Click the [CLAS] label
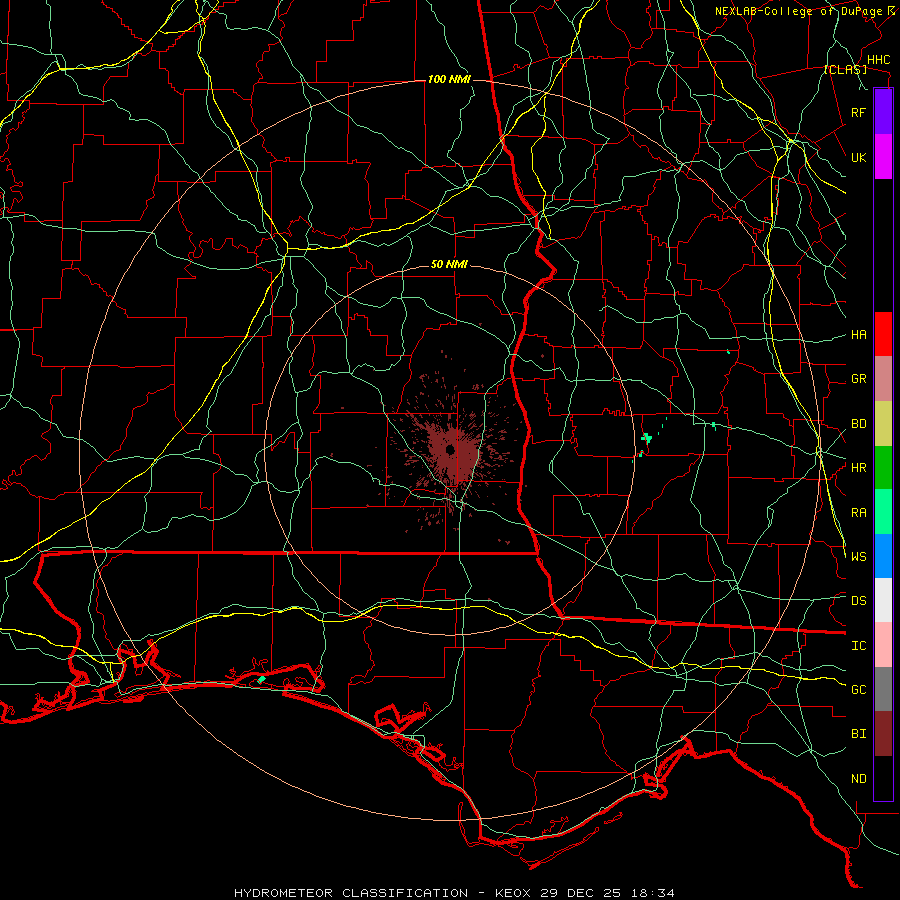900x900 pixels. pos(845,70)
